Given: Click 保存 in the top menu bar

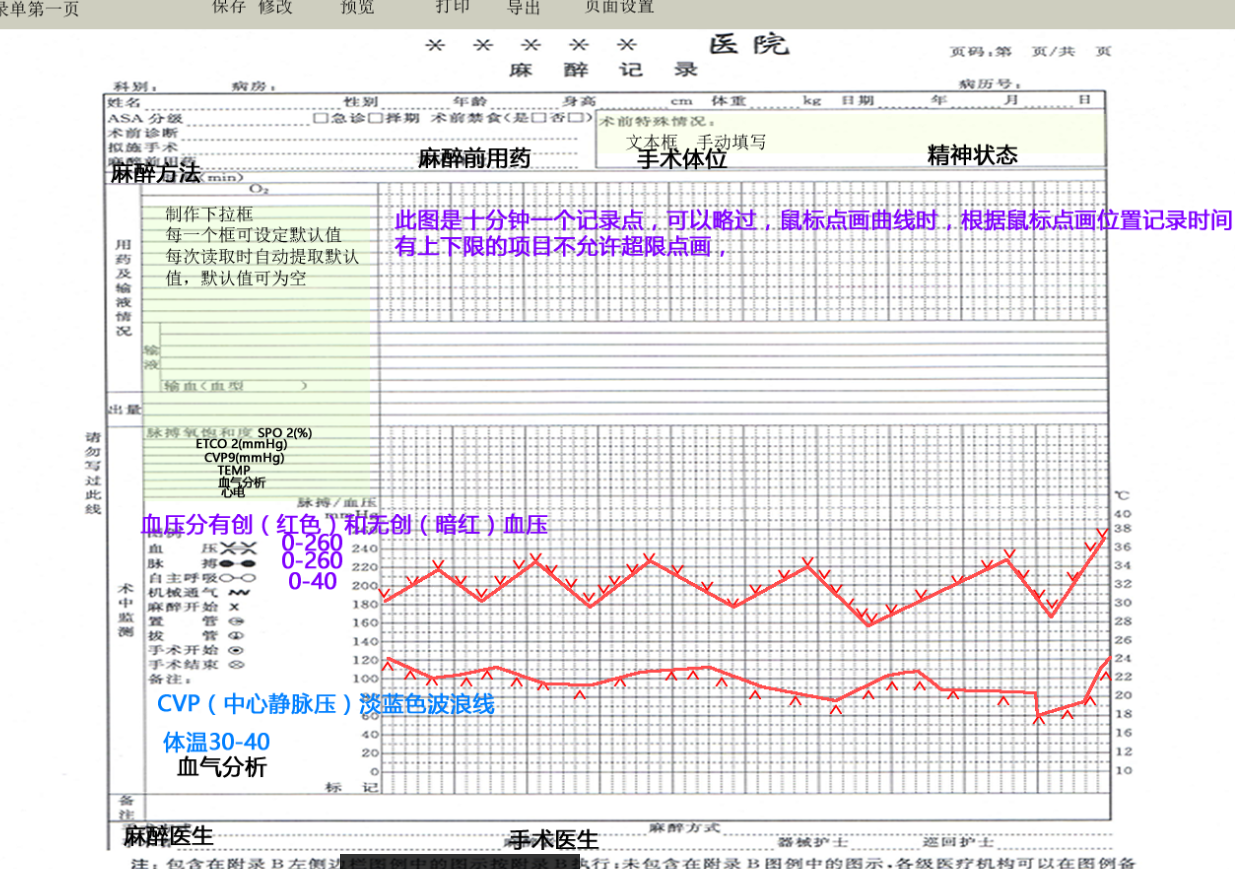Looking at the screenshot, I should tap(229, 7).
